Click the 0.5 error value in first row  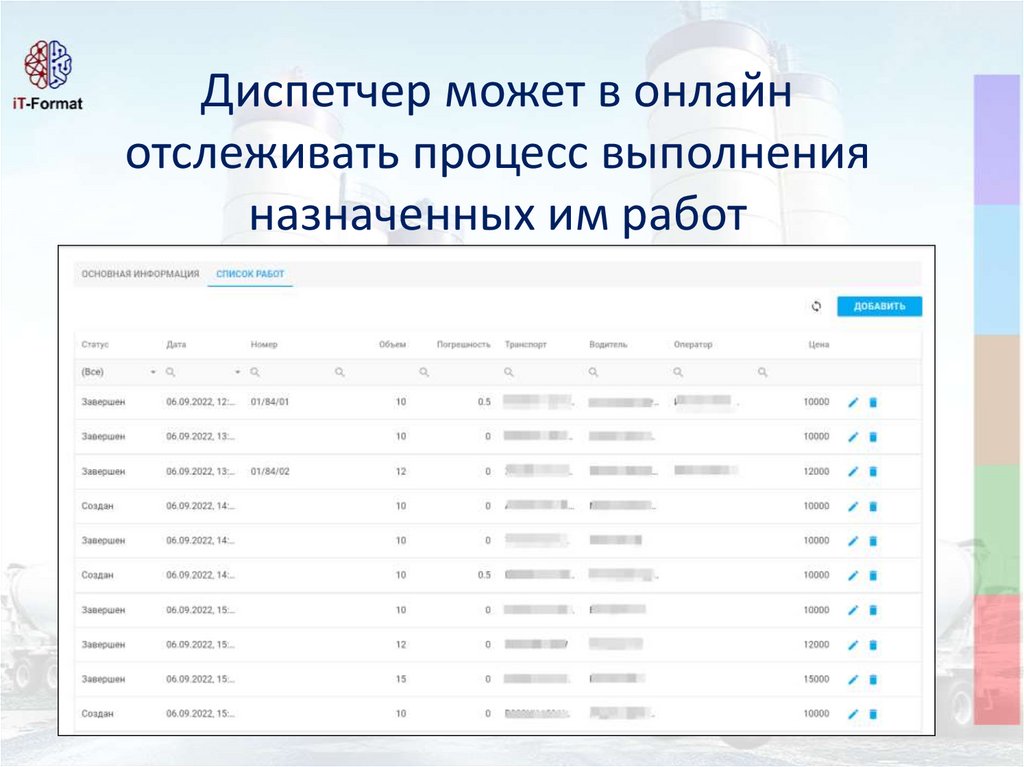tap(484, 402)
